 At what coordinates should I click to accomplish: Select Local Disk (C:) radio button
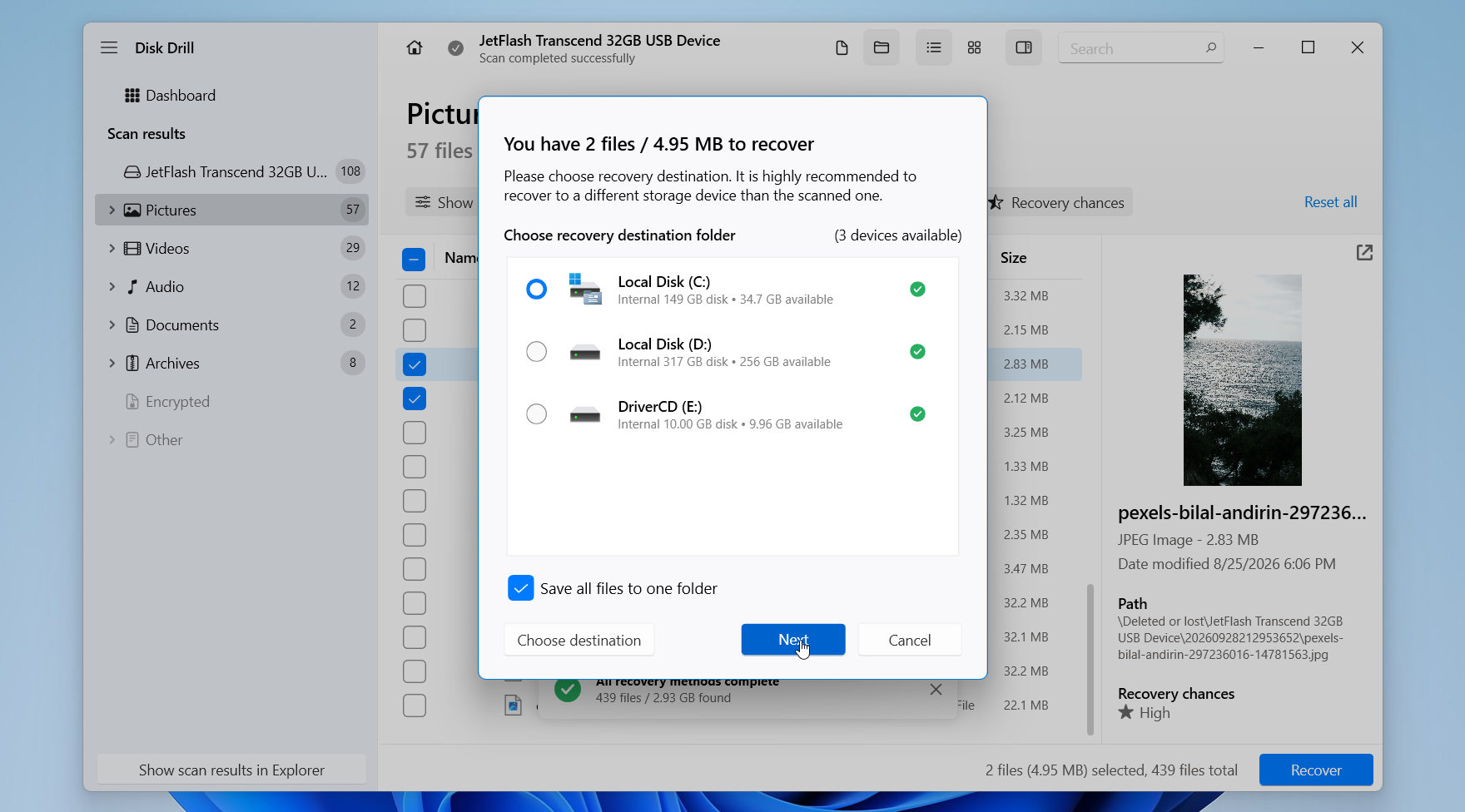point(537,289)
